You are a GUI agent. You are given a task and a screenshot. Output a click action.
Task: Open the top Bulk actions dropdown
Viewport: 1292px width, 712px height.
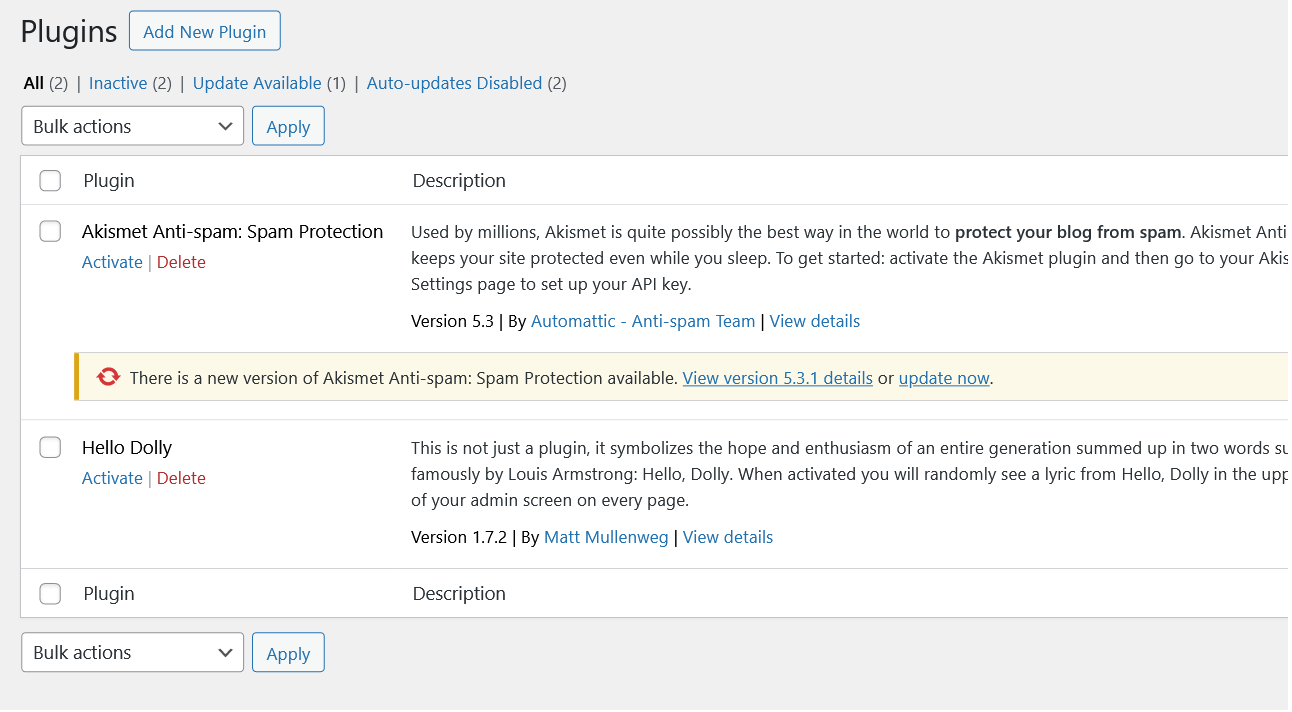coord(132,126)
